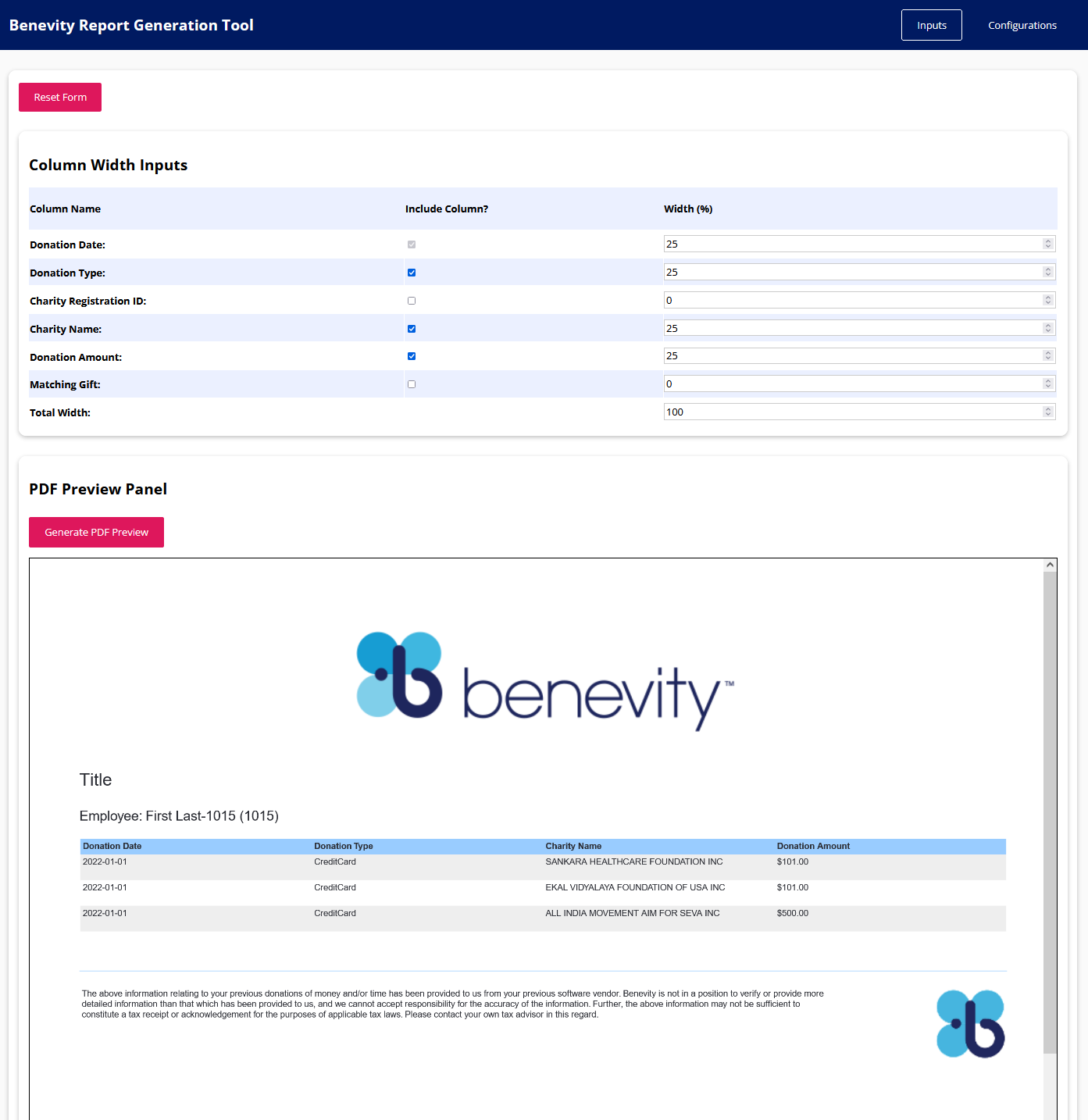This screenshot has height=1120, width=1088.
Task: Click 'Donation Type' PDF table header
Action: 344,846
